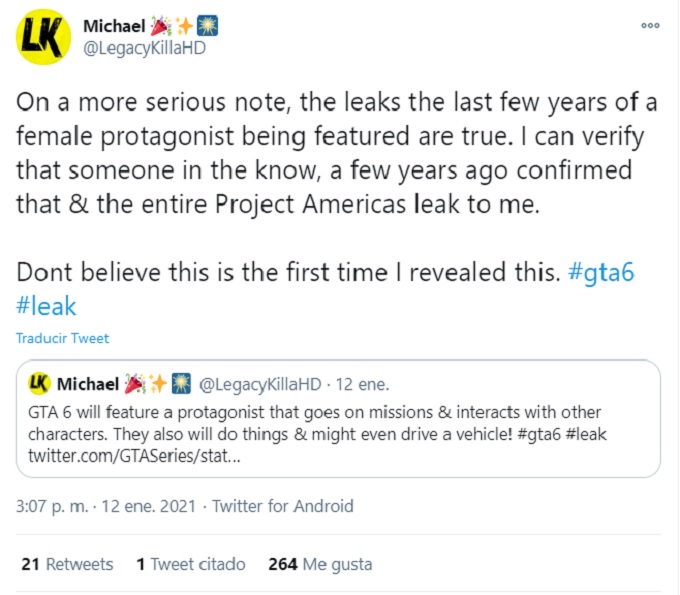680x595 pixels.
Task: Click the small LK avatar in quoted tweet
Action: coord(39,384)
